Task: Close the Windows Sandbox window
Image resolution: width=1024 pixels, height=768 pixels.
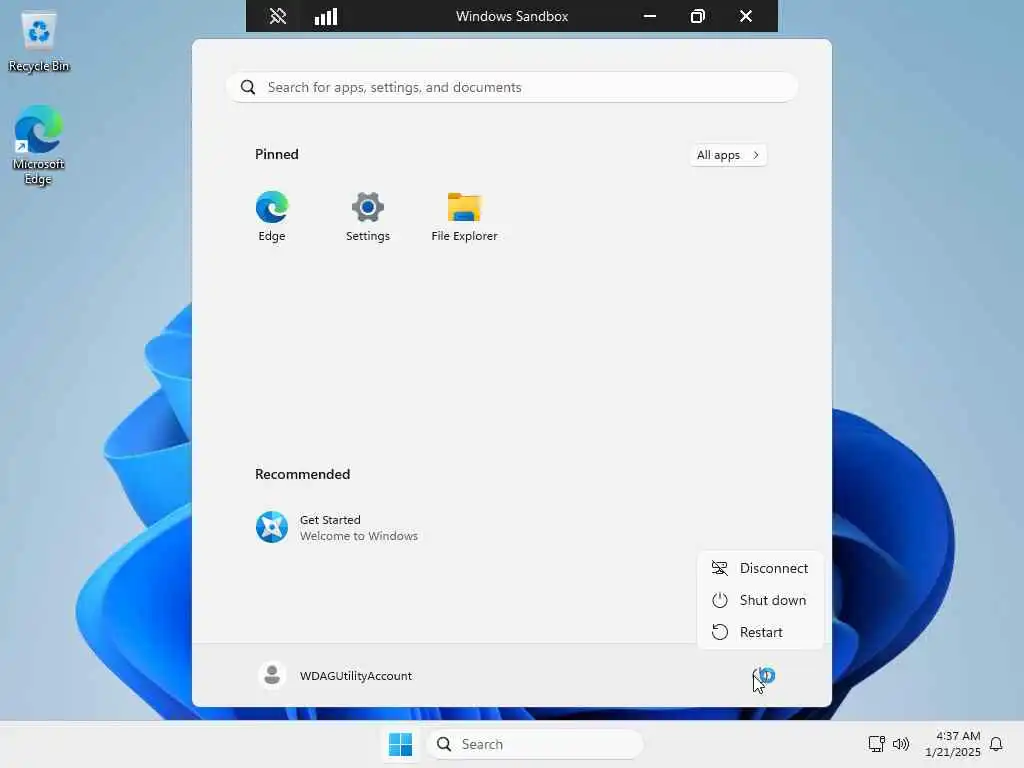Action: 746,16
